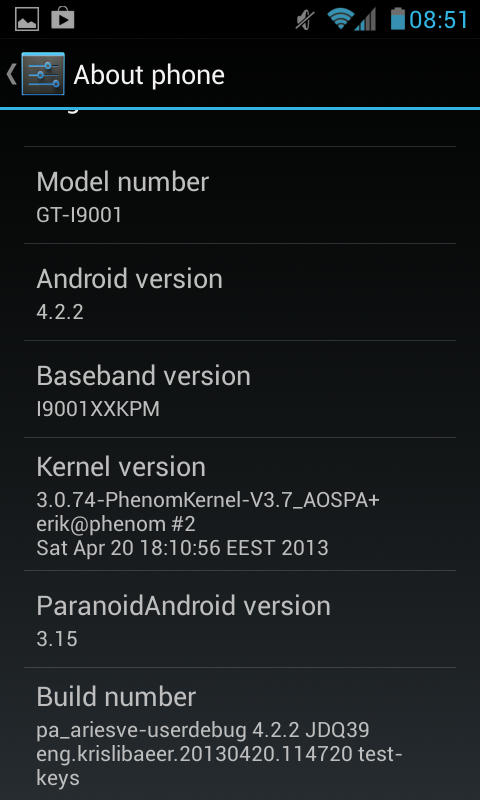Tap the Build number heading
The height and width of the screenshot is (800, 480).
[x=116, y=697]
